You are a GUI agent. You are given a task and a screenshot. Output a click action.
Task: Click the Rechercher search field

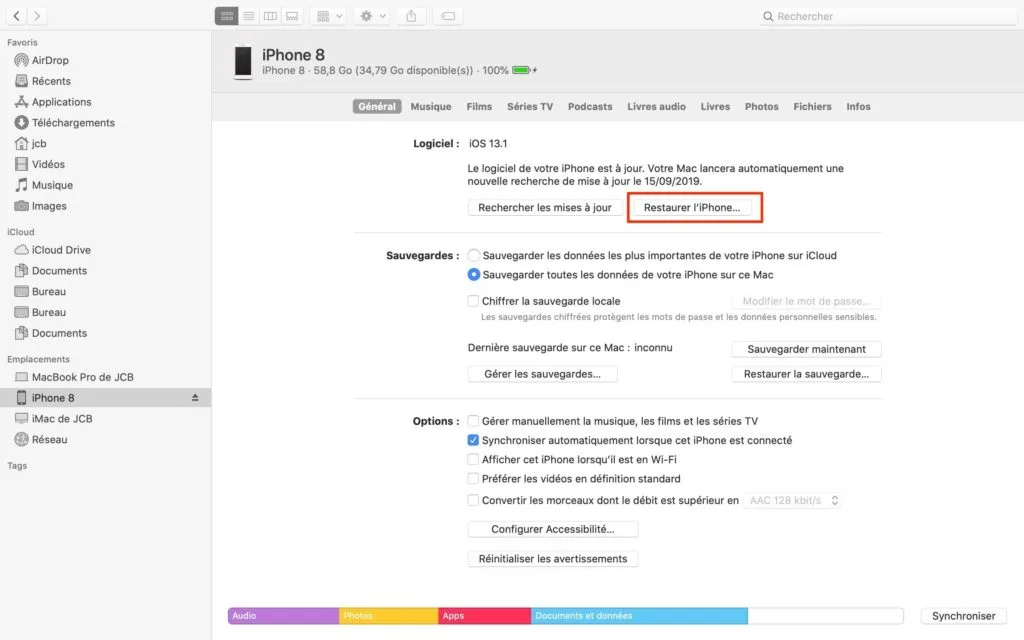click(885, 16)
